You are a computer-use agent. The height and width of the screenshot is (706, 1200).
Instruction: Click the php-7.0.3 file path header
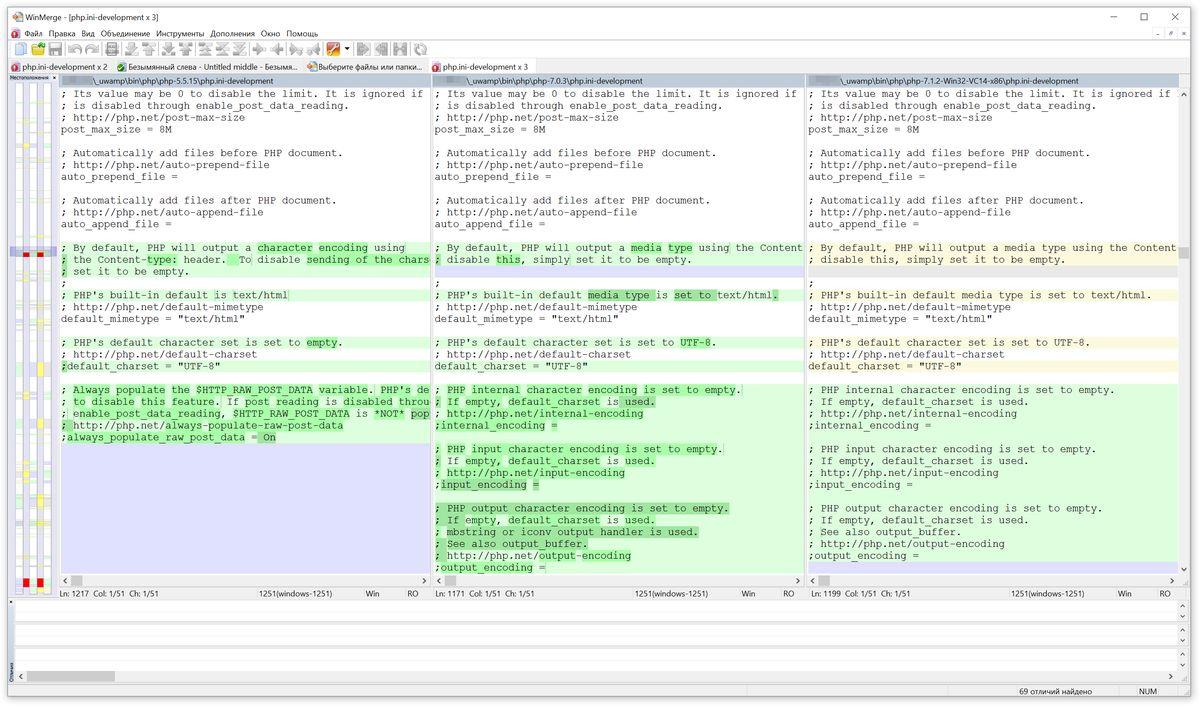[x=619, y=80]
